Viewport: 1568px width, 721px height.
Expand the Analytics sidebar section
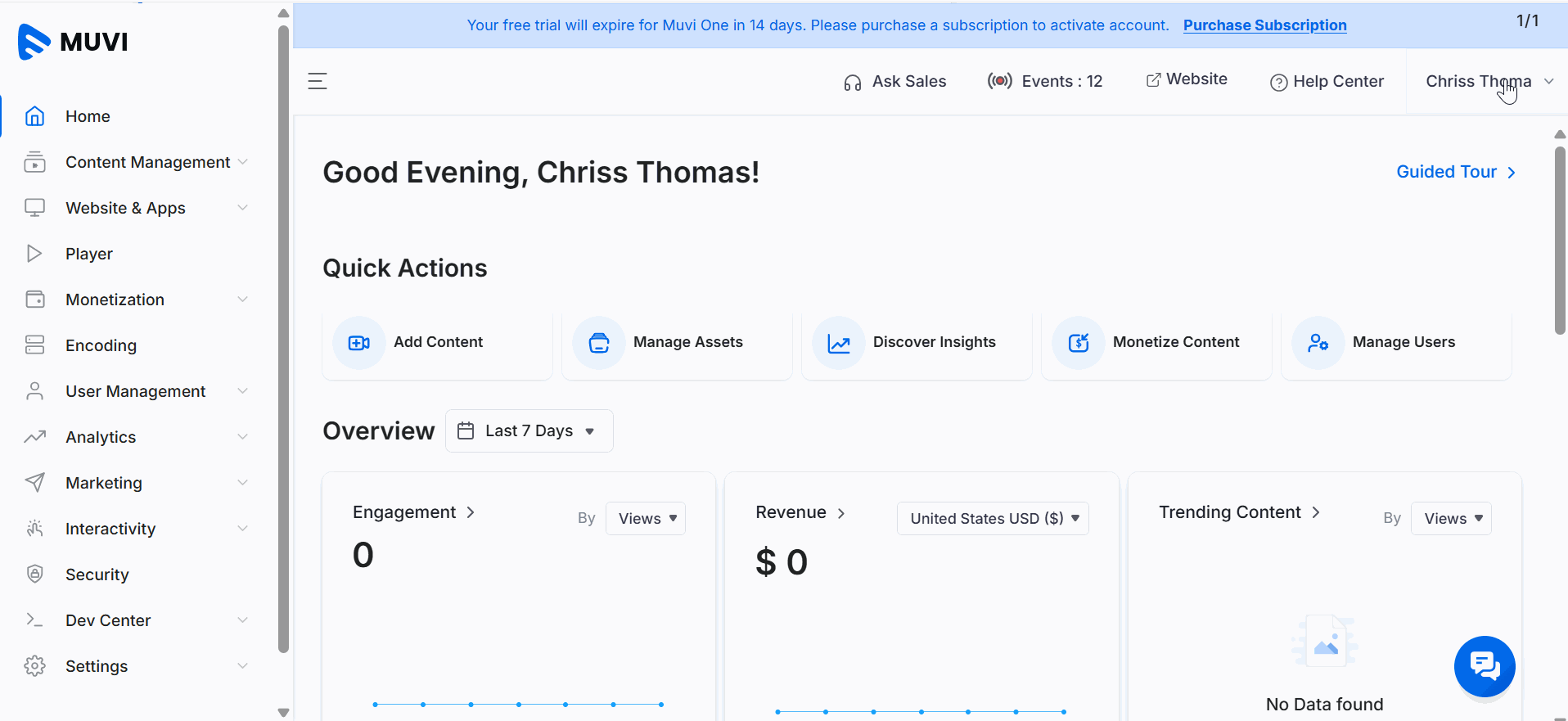[135, 437]
